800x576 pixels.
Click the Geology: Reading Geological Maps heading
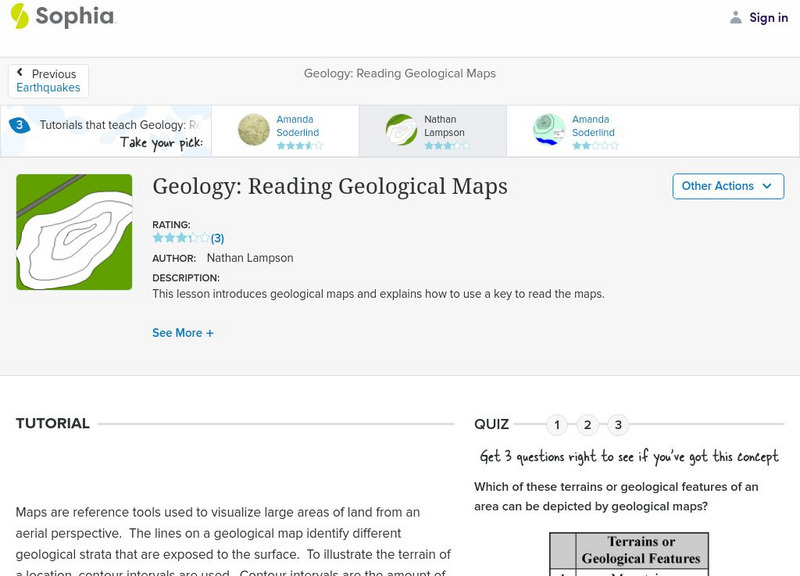(x=330, y=187)
